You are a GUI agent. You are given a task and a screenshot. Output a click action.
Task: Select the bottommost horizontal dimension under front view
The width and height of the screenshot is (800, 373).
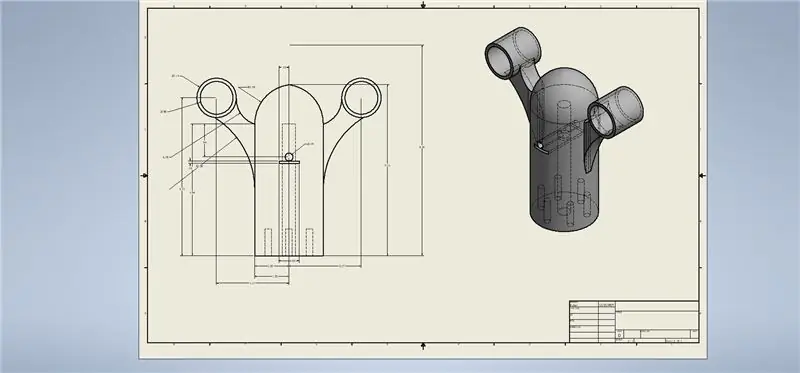253,283
